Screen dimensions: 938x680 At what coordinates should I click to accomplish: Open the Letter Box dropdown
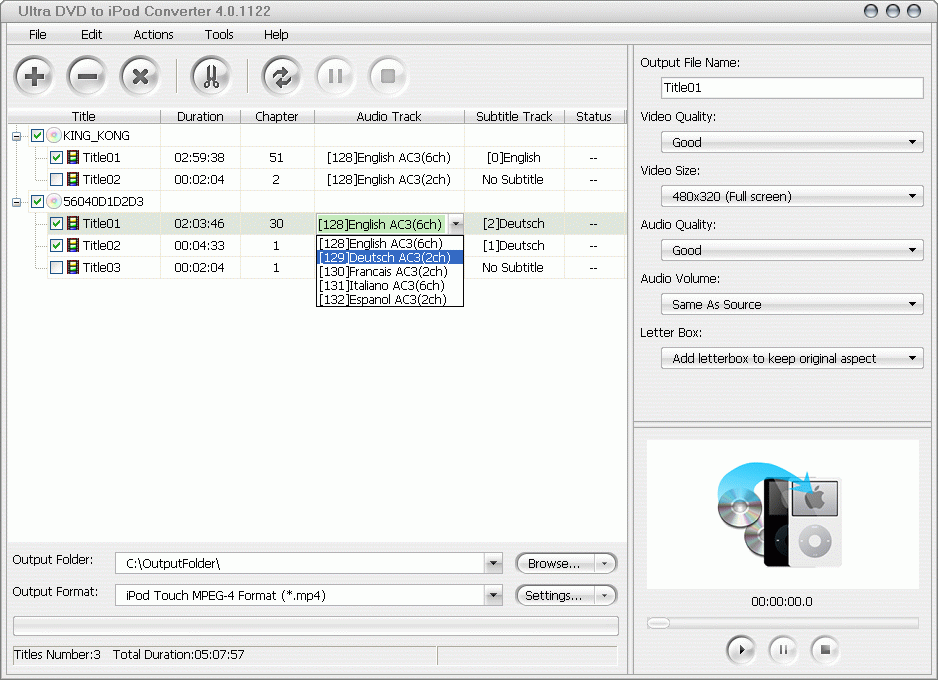792,358
